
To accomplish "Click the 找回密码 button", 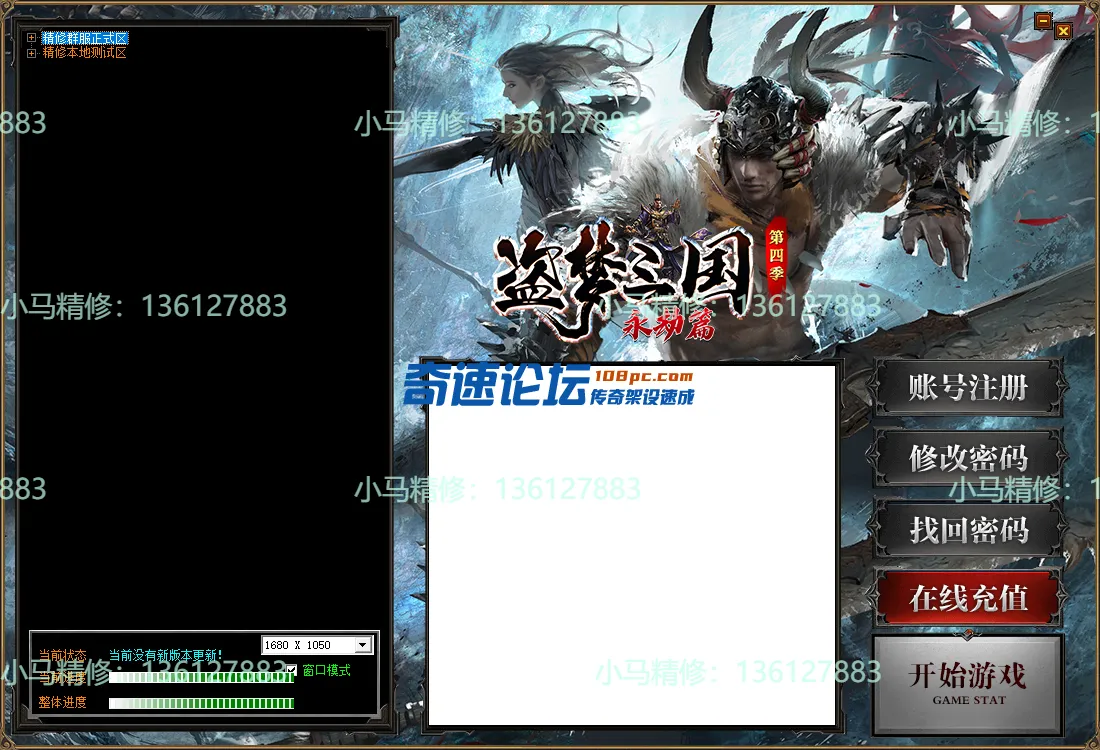I will (x=968, y=529).
